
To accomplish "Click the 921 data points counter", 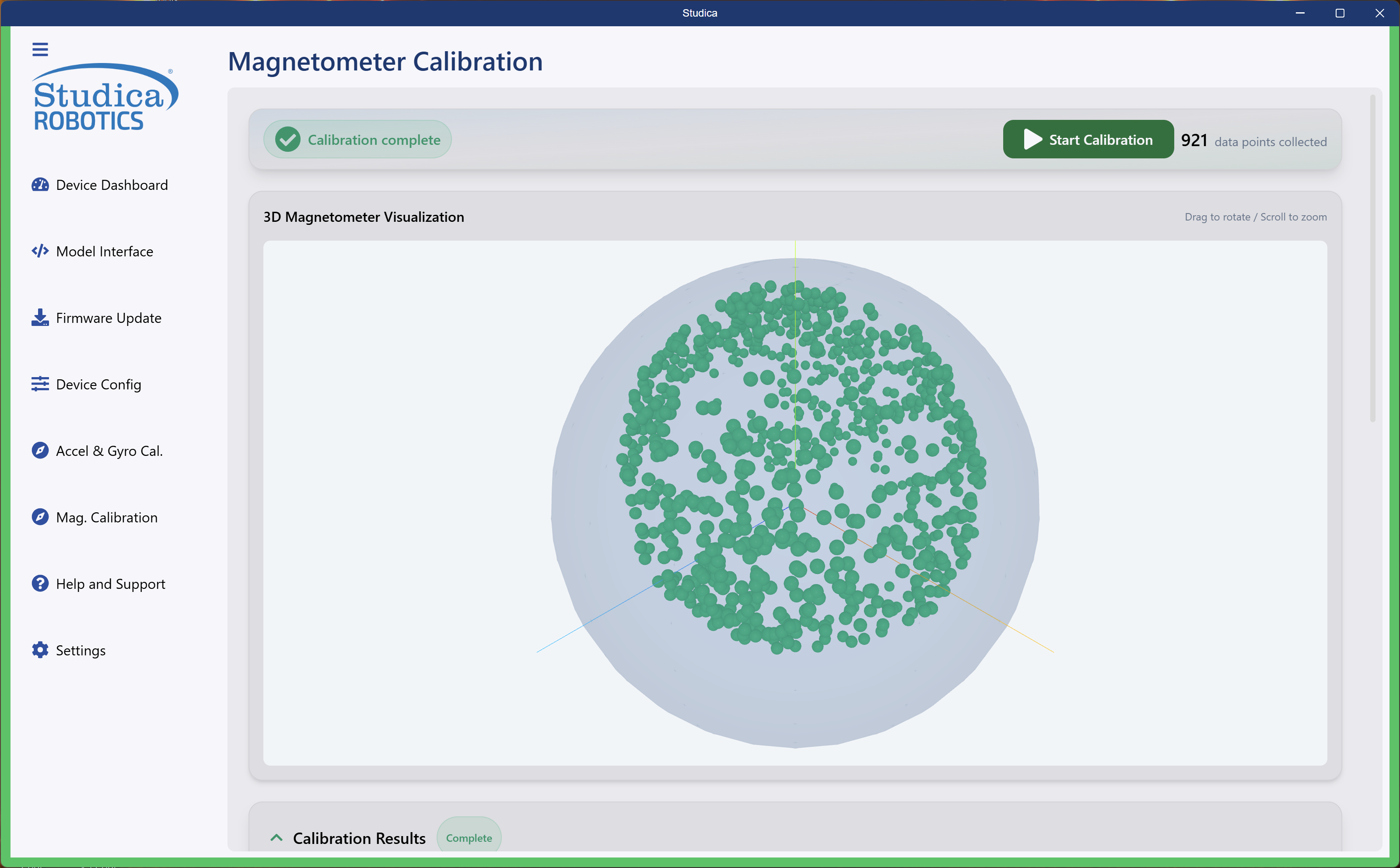I will pos(1194,140).
